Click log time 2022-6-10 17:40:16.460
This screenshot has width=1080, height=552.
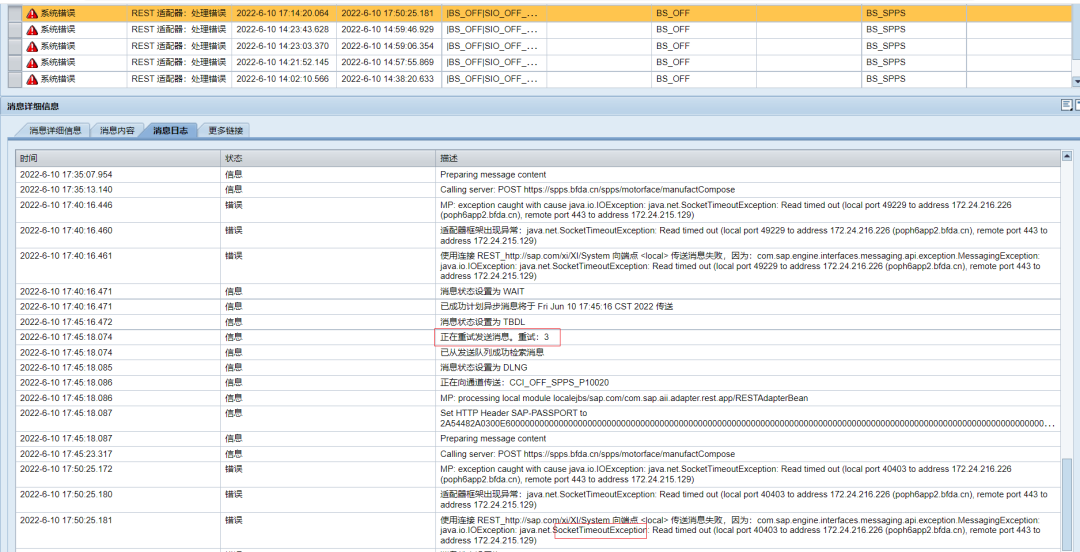click(x=65, y=231)
